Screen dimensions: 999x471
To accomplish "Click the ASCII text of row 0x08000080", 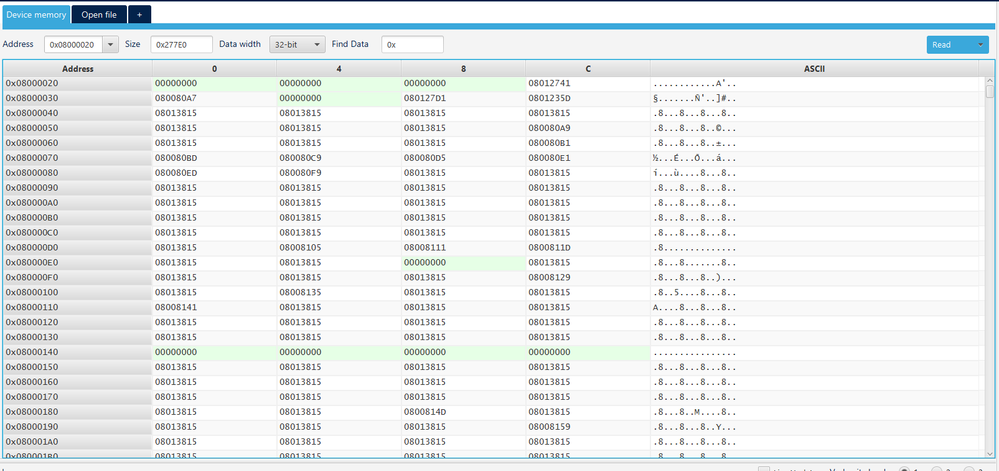I will click(694, 173).
